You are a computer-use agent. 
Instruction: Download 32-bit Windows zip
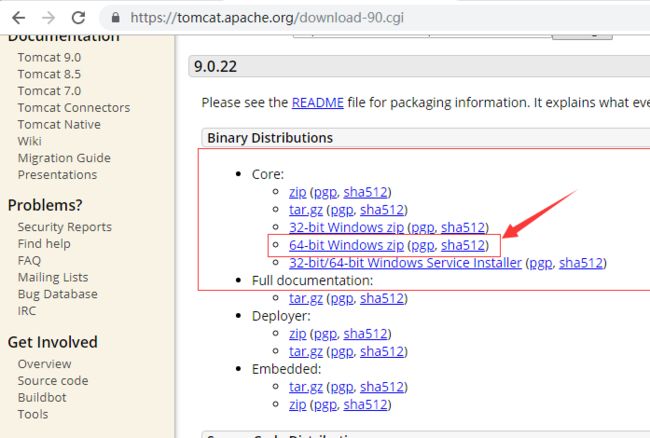point(347,227)
